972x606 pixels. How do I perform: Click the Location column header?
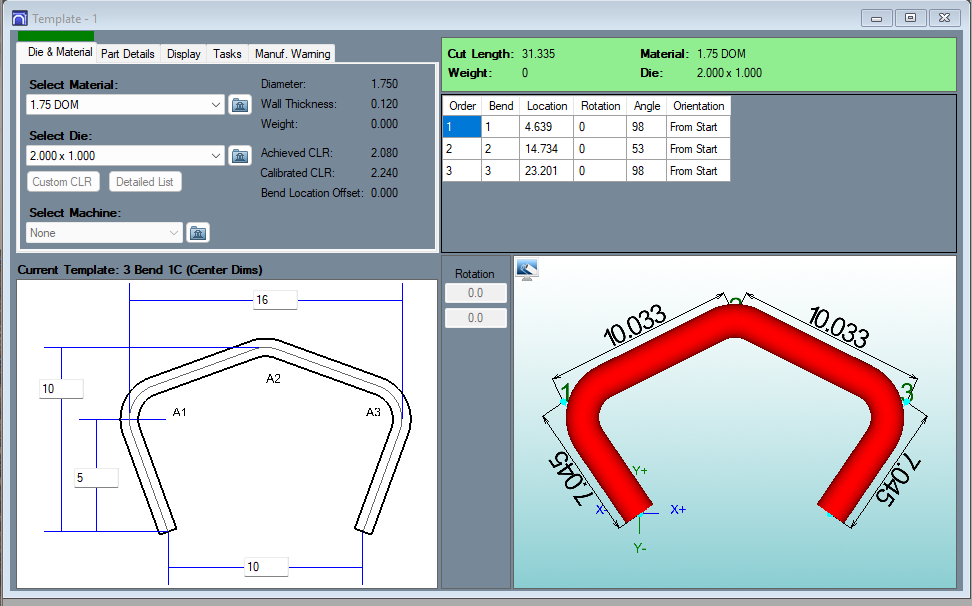547,106
